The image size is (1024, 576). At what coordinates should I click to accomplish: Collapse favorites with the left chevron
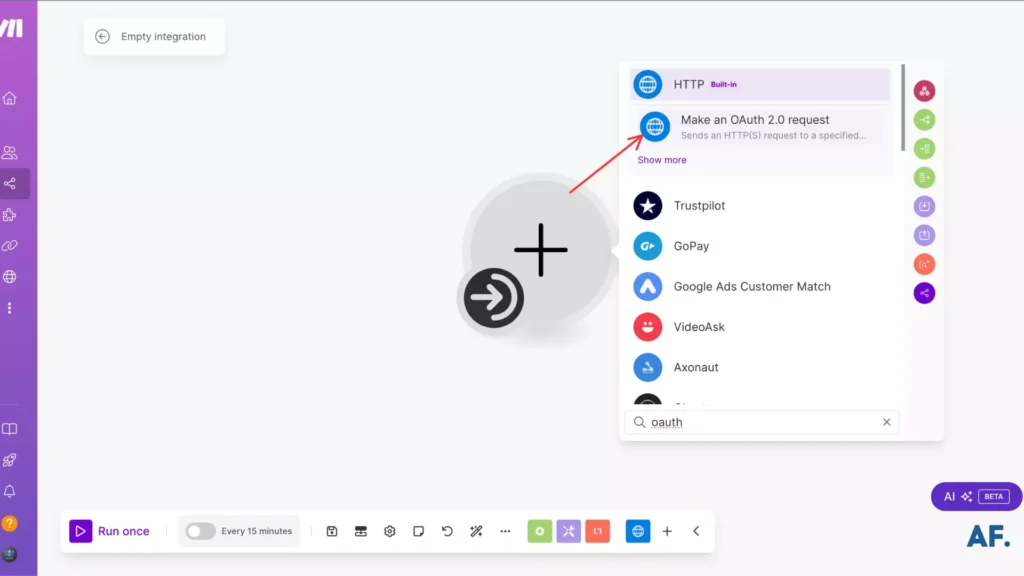[x=696, y=531]
